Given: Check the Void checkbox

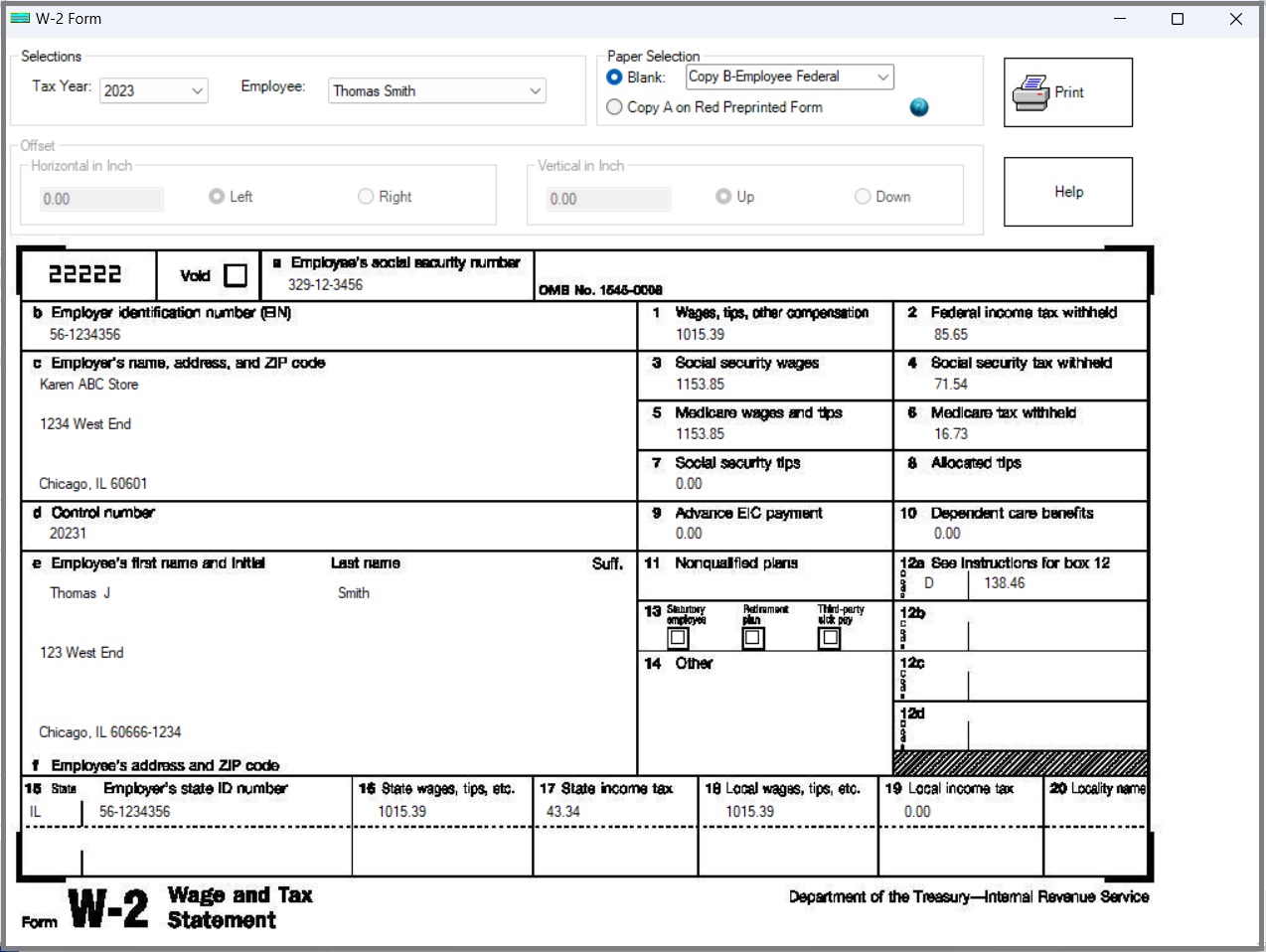Looking at the screenshot, I should (x=236, y=275).
